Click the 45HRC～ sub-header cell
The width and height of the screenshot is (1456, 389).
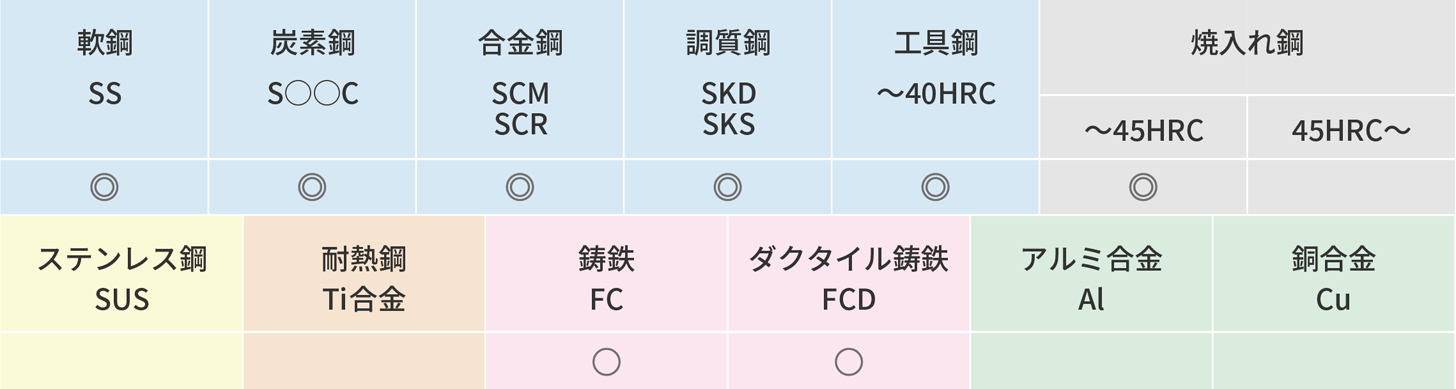(1352, 128)
